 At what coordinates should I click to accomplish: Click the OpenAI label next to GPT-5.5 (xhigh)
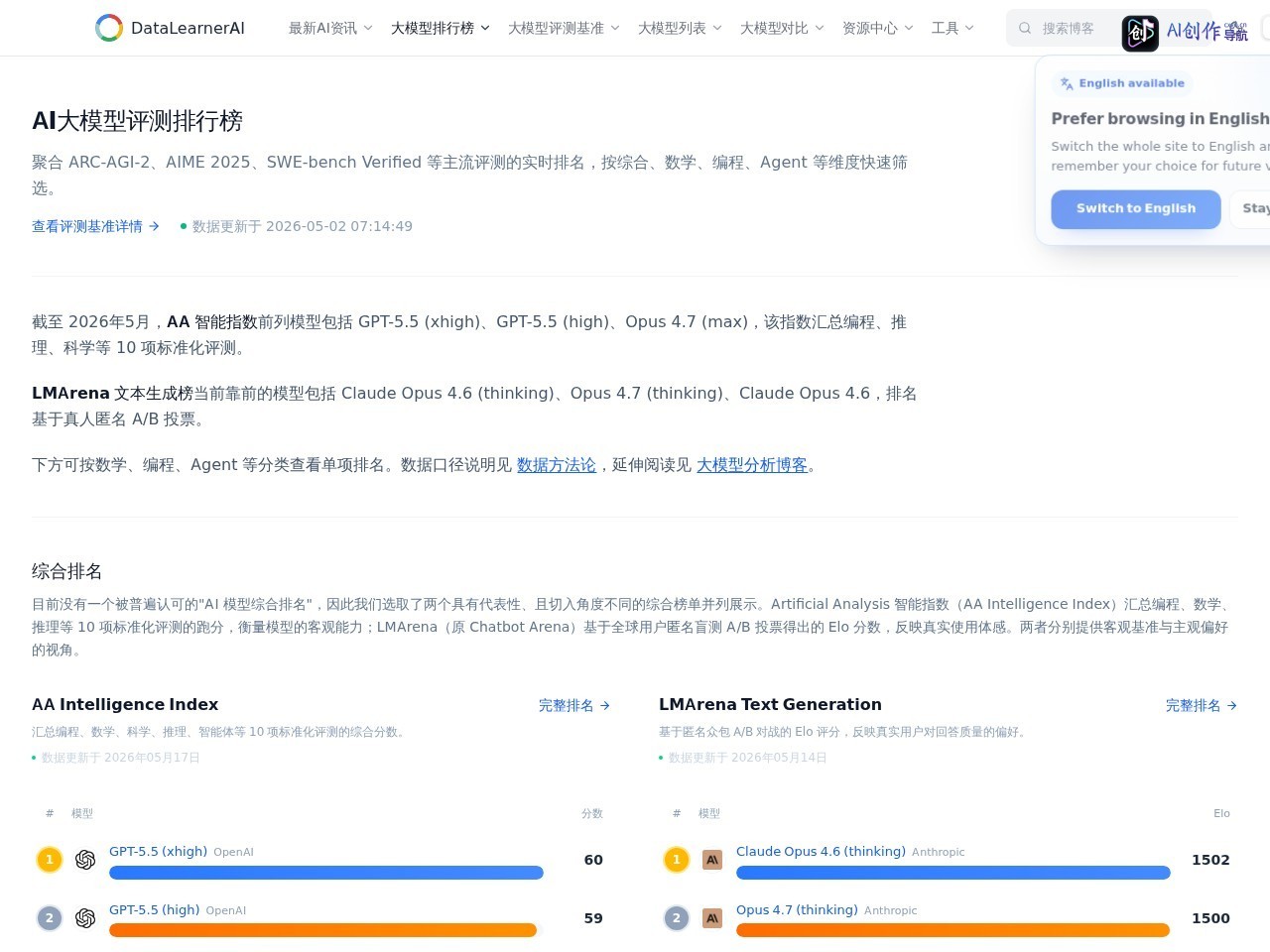click(x=233, y=852)
